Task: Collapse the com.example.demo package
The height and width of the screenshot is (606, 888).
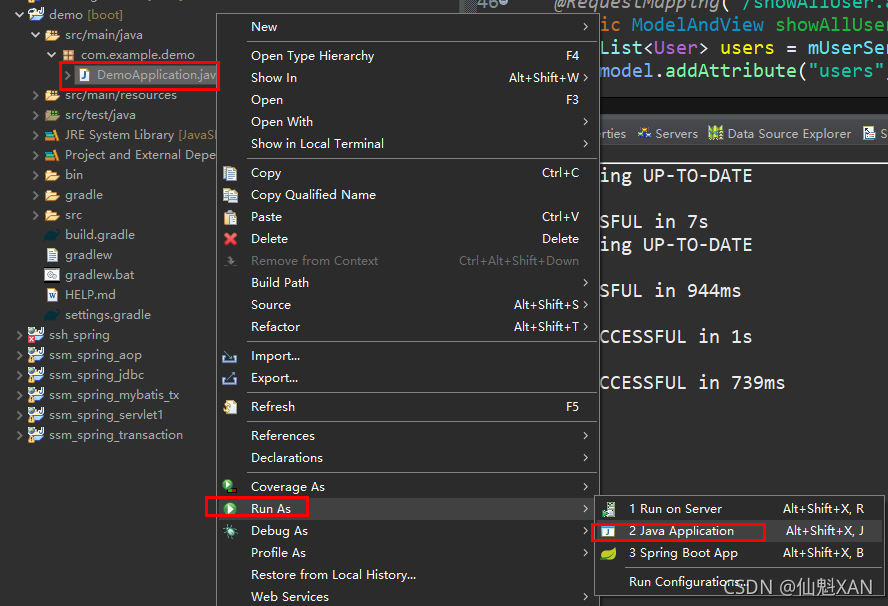Action: pos(52,54)
